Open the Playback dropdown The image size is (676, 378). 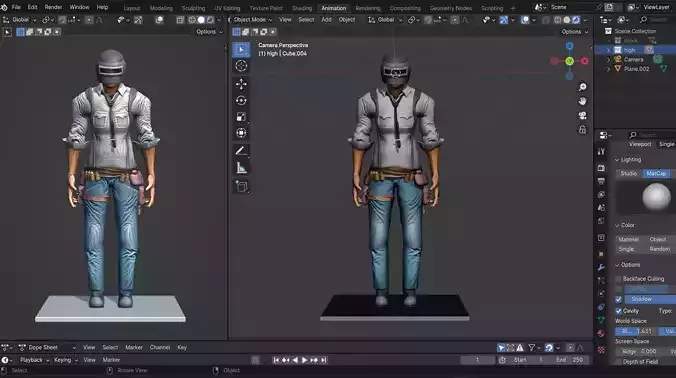[34, 360]
